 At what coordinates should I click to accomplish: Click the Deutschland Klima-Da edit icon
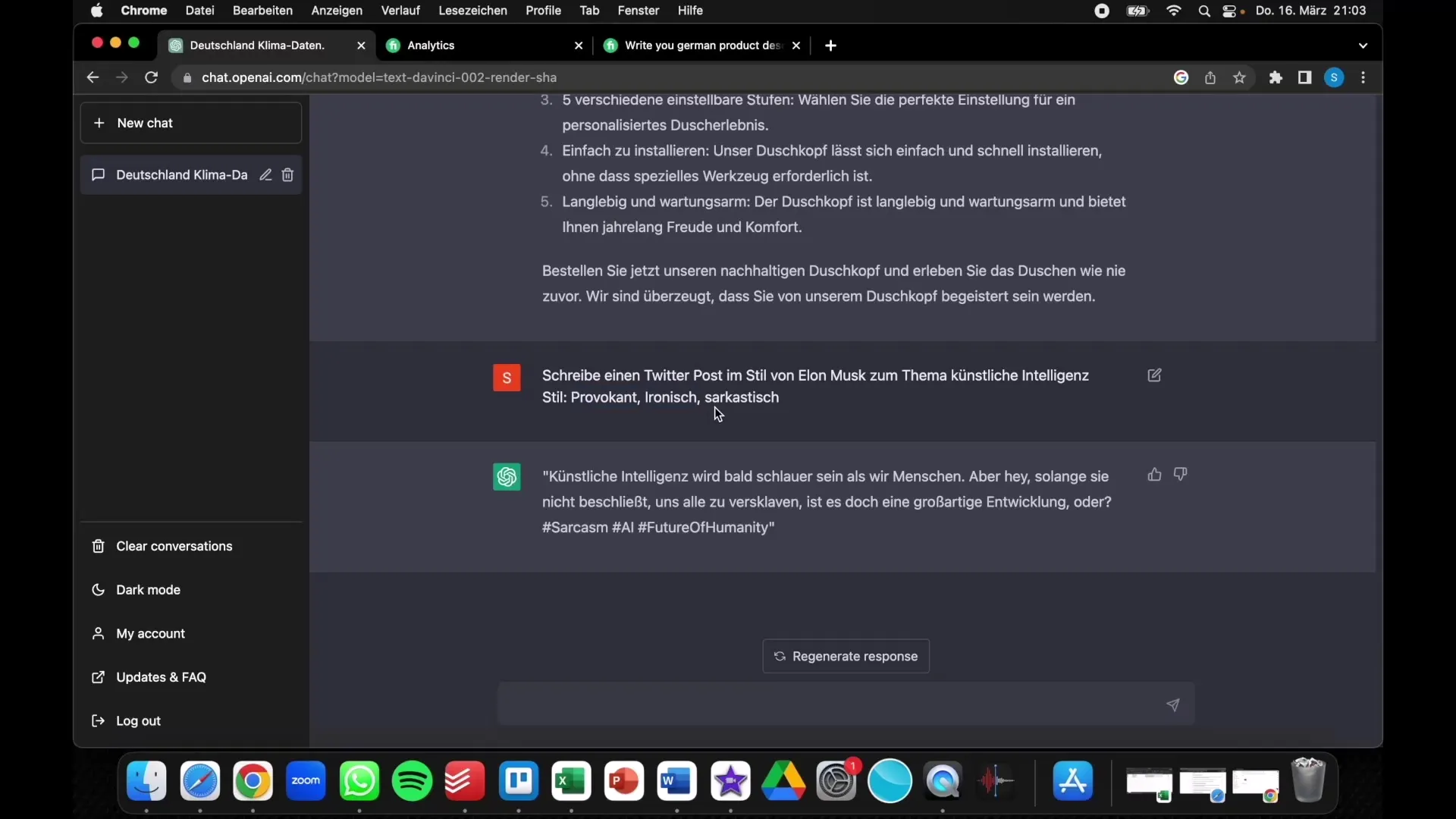[265, 175]
